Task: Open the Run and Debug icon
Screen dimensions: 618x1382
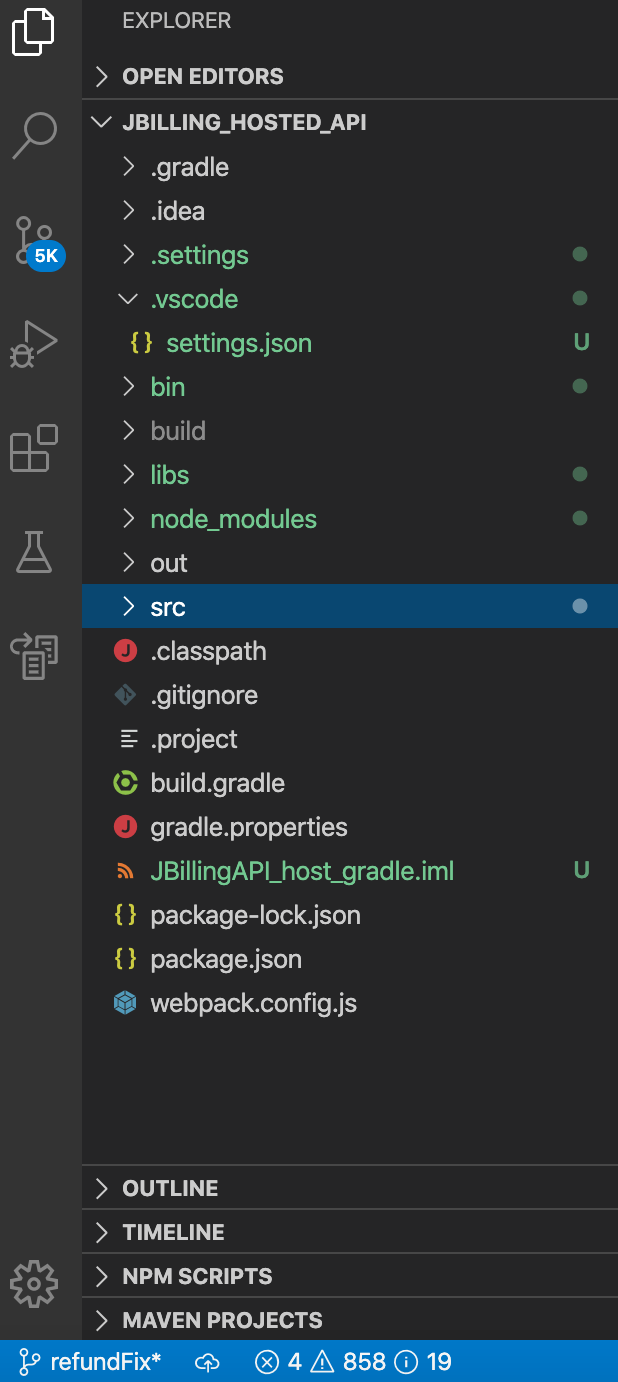Action: click(x=35, y=344)
